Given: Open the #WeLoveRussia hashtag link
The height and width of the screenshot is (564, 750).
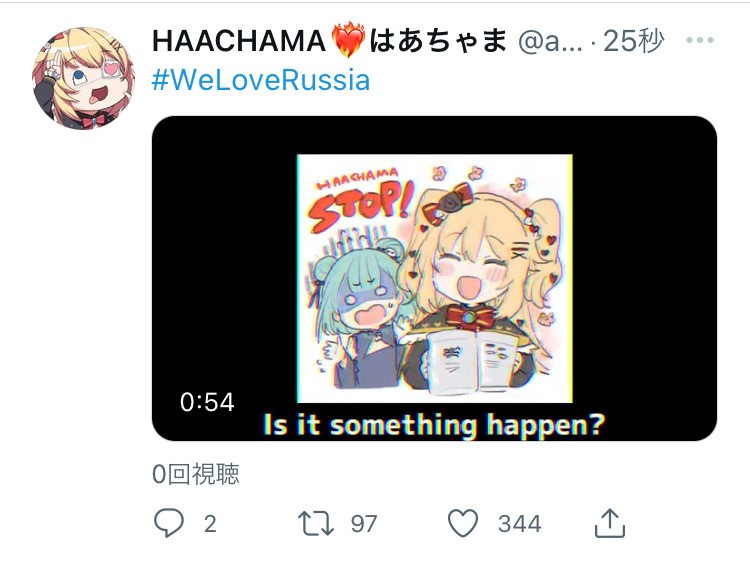Looking at the screenshot, I should [x=261, y=80].
